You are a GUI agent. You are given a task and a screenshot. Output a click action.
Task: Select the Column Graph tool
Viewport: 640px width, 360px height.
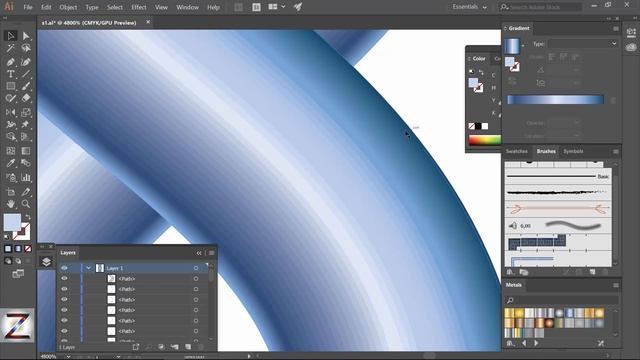coord(26,178)
